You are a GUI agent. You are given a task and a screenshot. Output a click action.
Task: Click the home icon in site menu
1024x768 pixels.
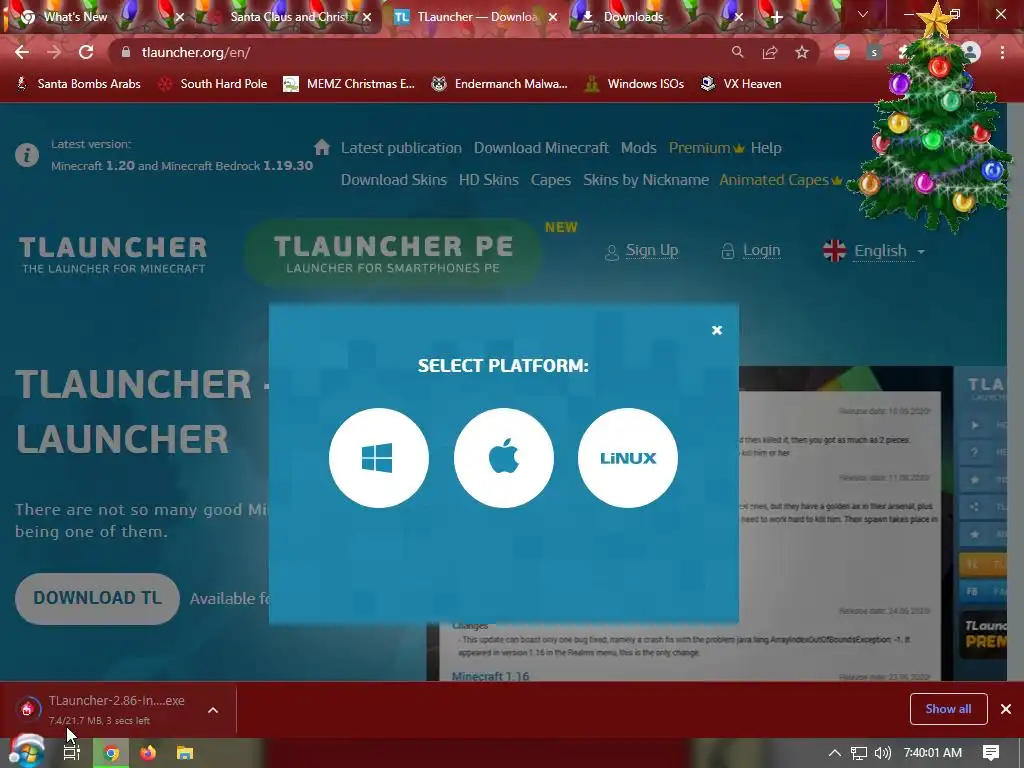point(322,147)
